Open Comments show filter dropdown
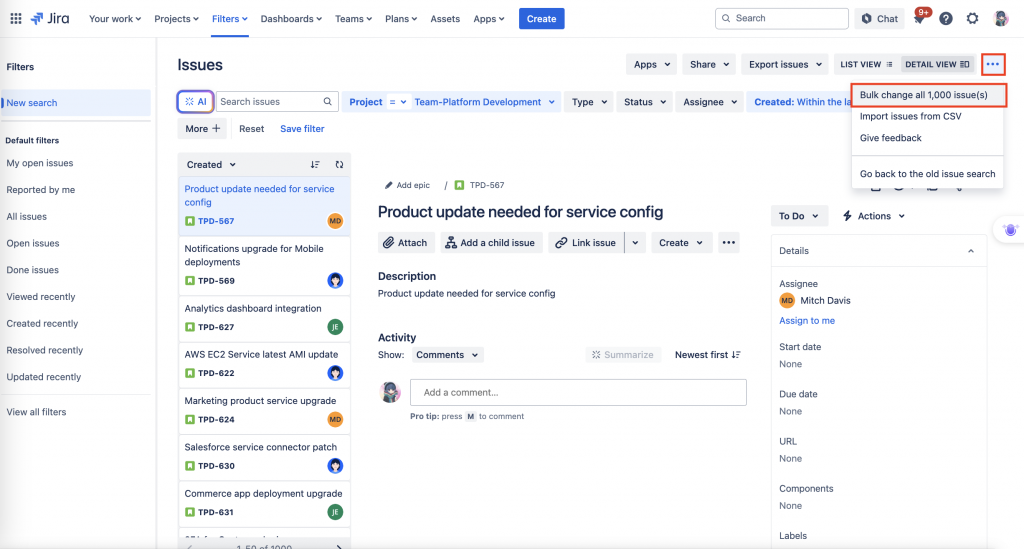The width and height of the screenshot is (1024, 549). (447, 354)
